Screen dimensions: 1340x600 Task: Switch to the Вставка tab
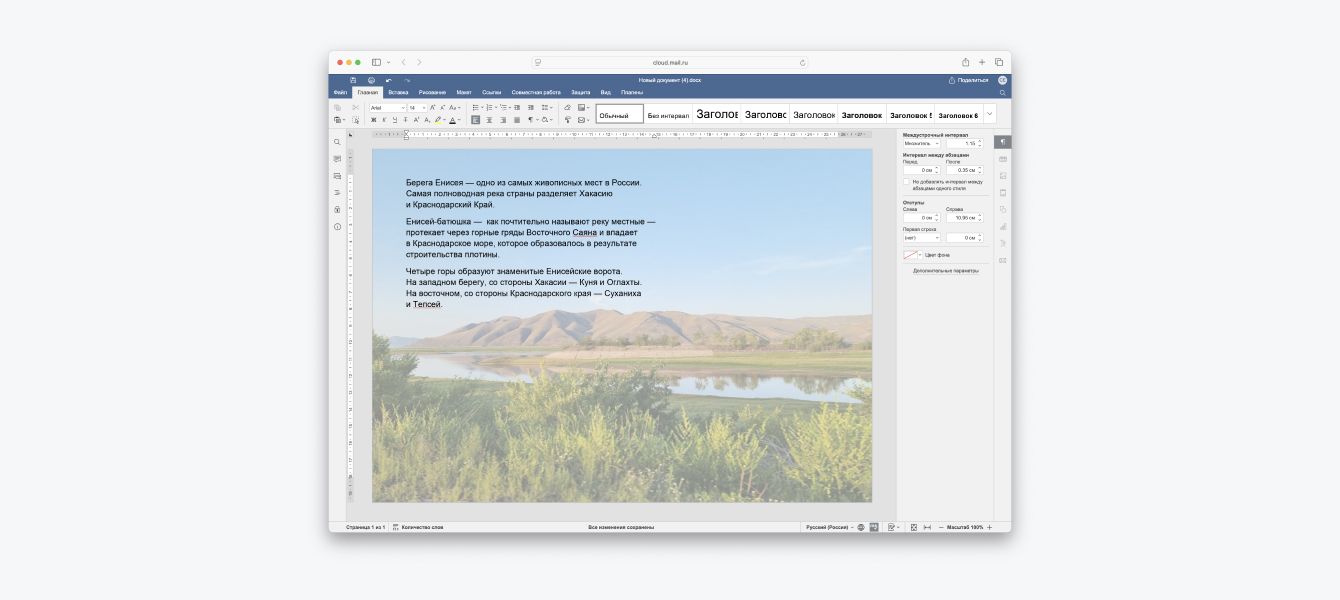(398, 92)
